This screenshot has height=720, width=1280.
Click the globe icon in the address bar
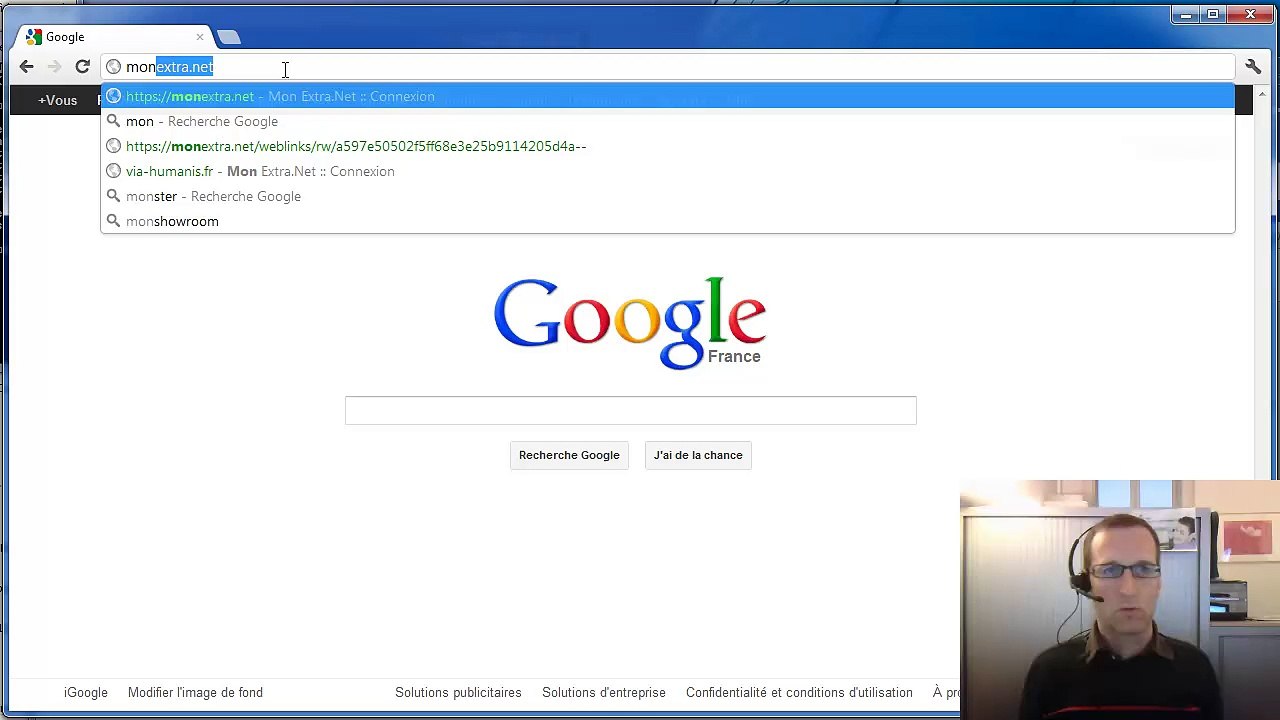tap(113, 67)
